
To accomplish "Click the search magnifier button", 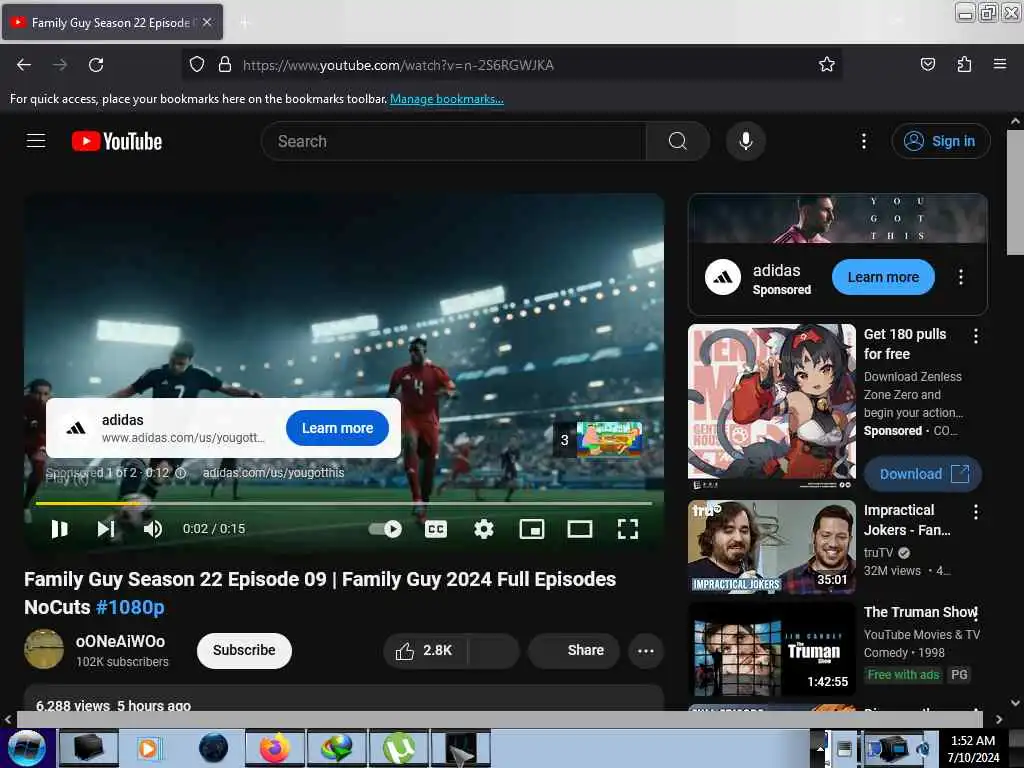I will coord(678,141).
